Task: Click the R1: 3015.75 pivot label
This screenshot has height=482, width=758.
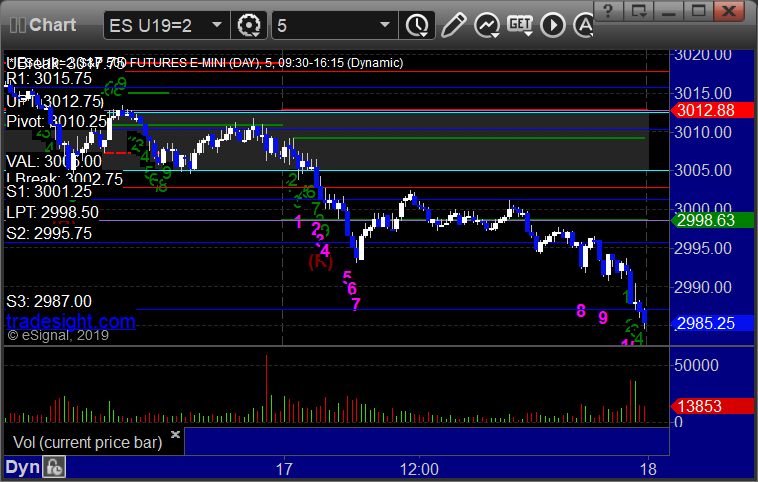Action: point(49,79)
